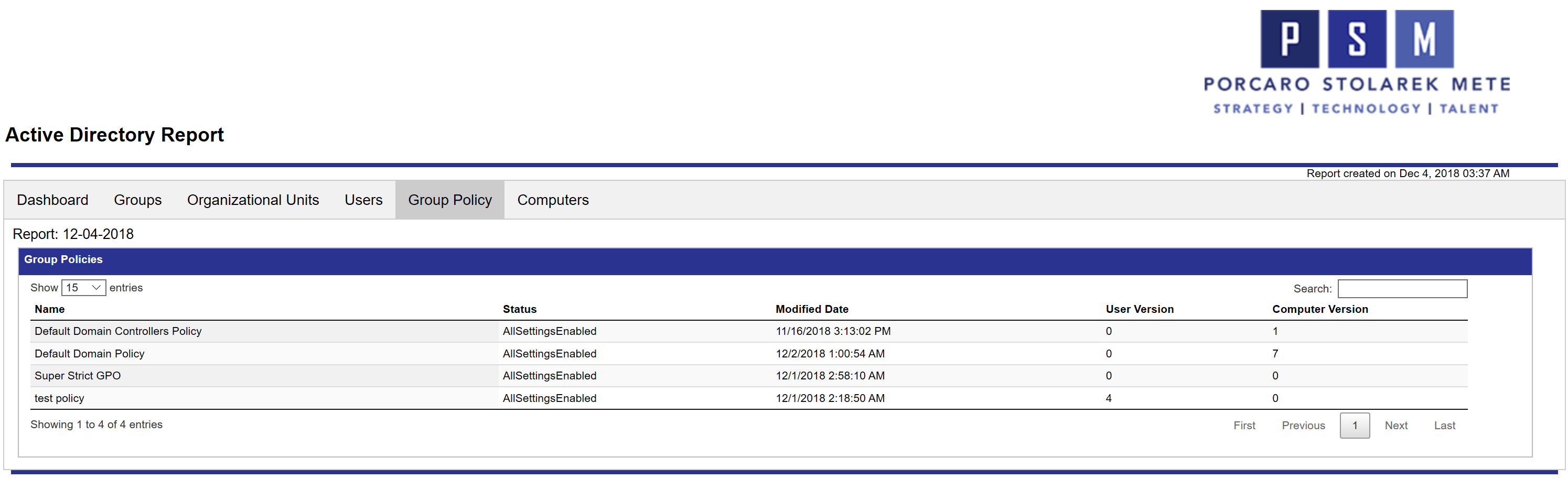Screen dimensions: 1568x479
Task: Go to the Users tab
Action: point(363,200)
